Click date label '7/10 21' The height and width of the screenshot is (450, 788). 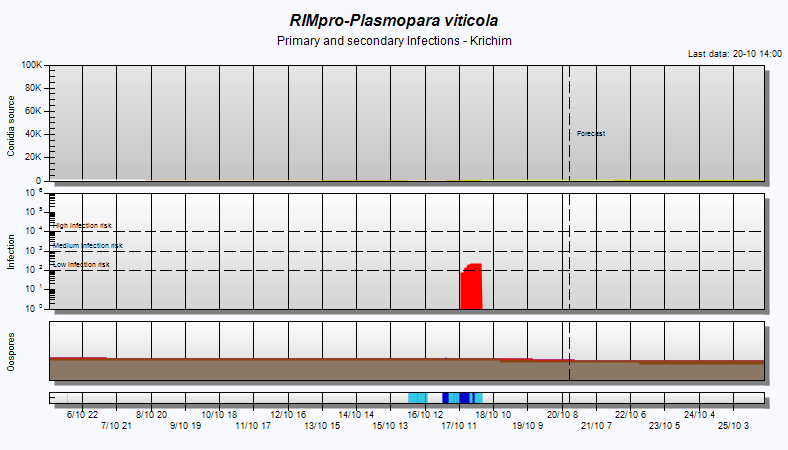click(x=116, y=426)
